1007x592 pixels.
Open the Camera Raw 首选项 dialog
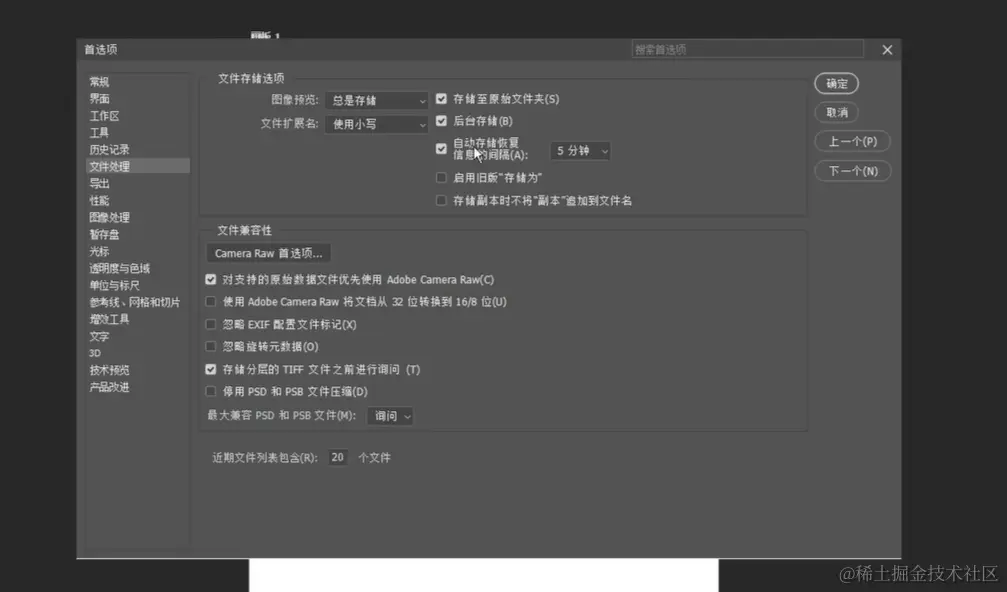pyautogui.click(x=267, y=252)
